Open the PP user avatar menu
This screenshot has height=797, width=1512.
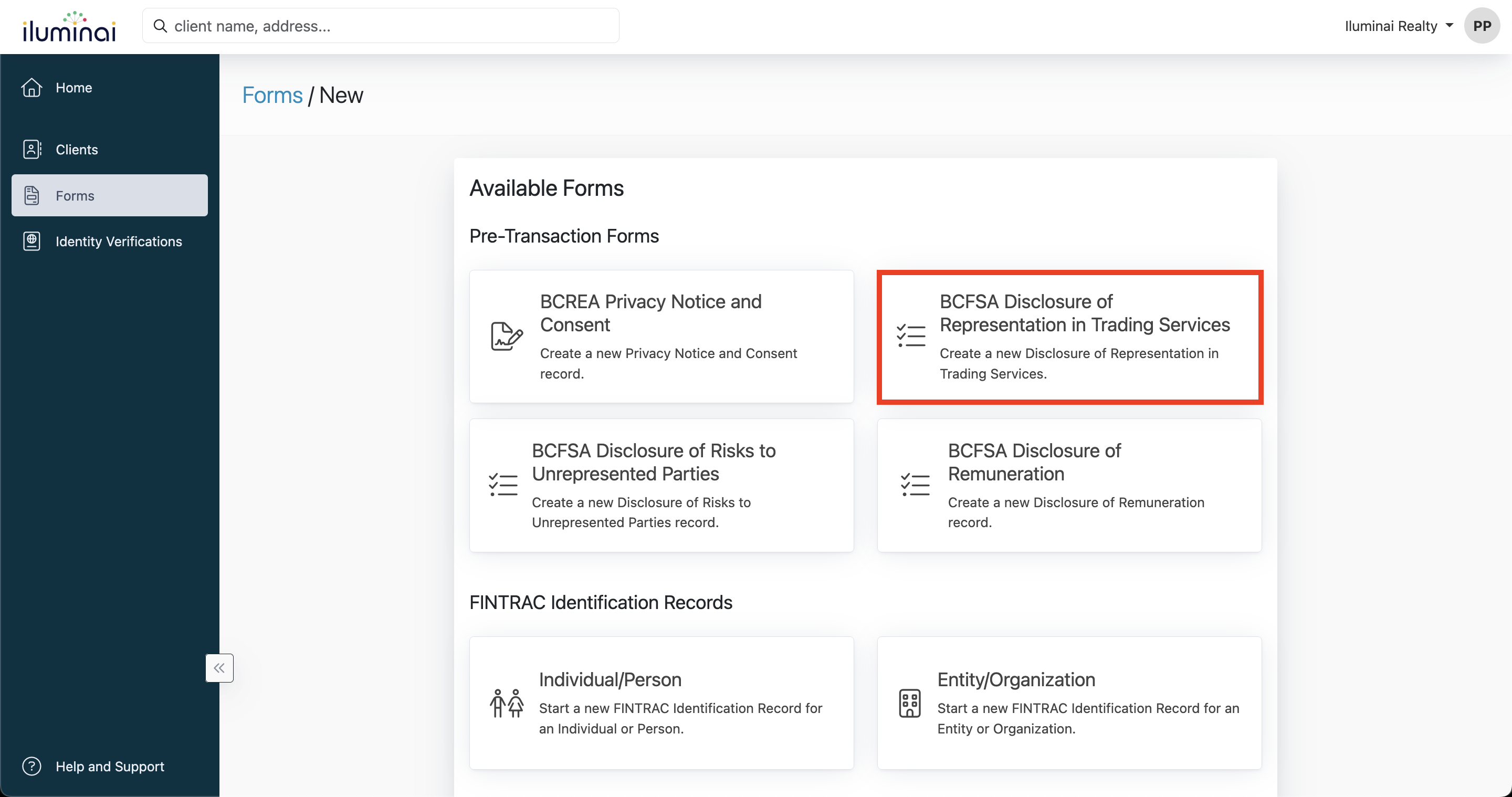tap(1482, 26)
